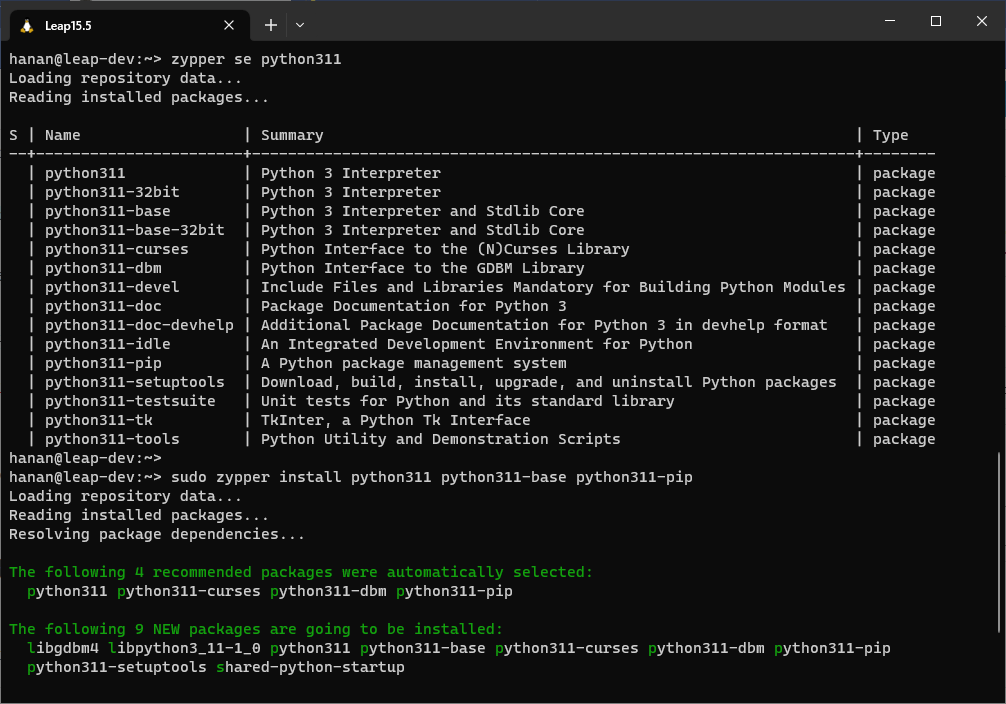Click 'python311-idle' package name

(x=108, y=344)
